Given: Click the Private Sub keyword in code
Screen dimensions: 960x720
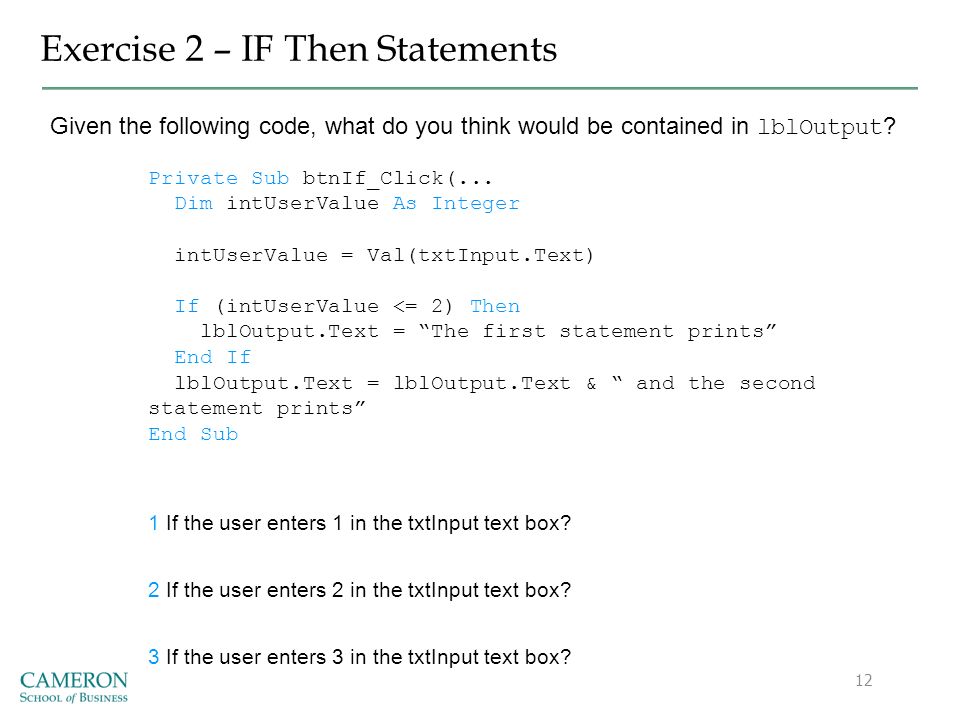Looking at the screenshot, I should click(x=219, y=178).
